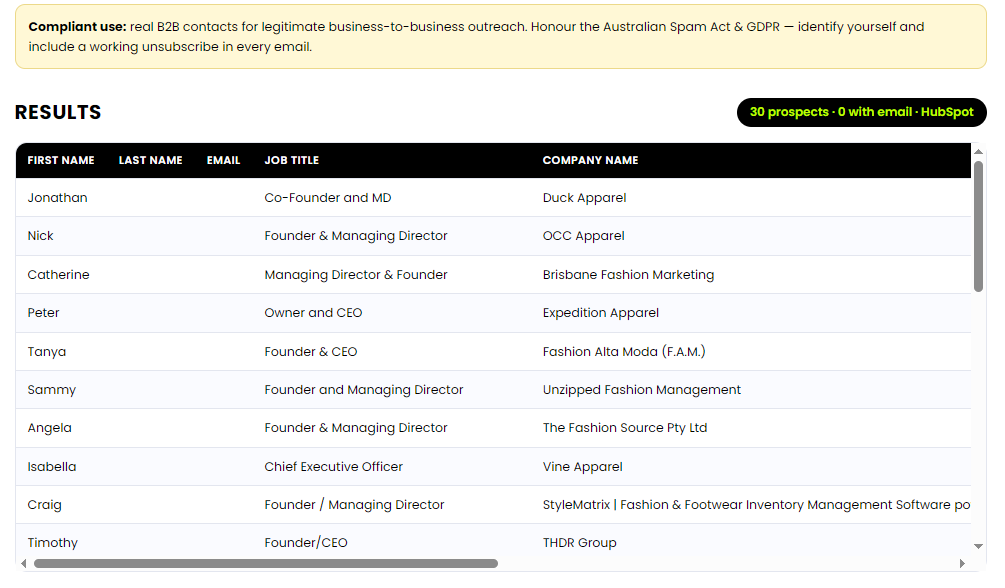Click the horizontal scrollbar thumb under the table

266,564
